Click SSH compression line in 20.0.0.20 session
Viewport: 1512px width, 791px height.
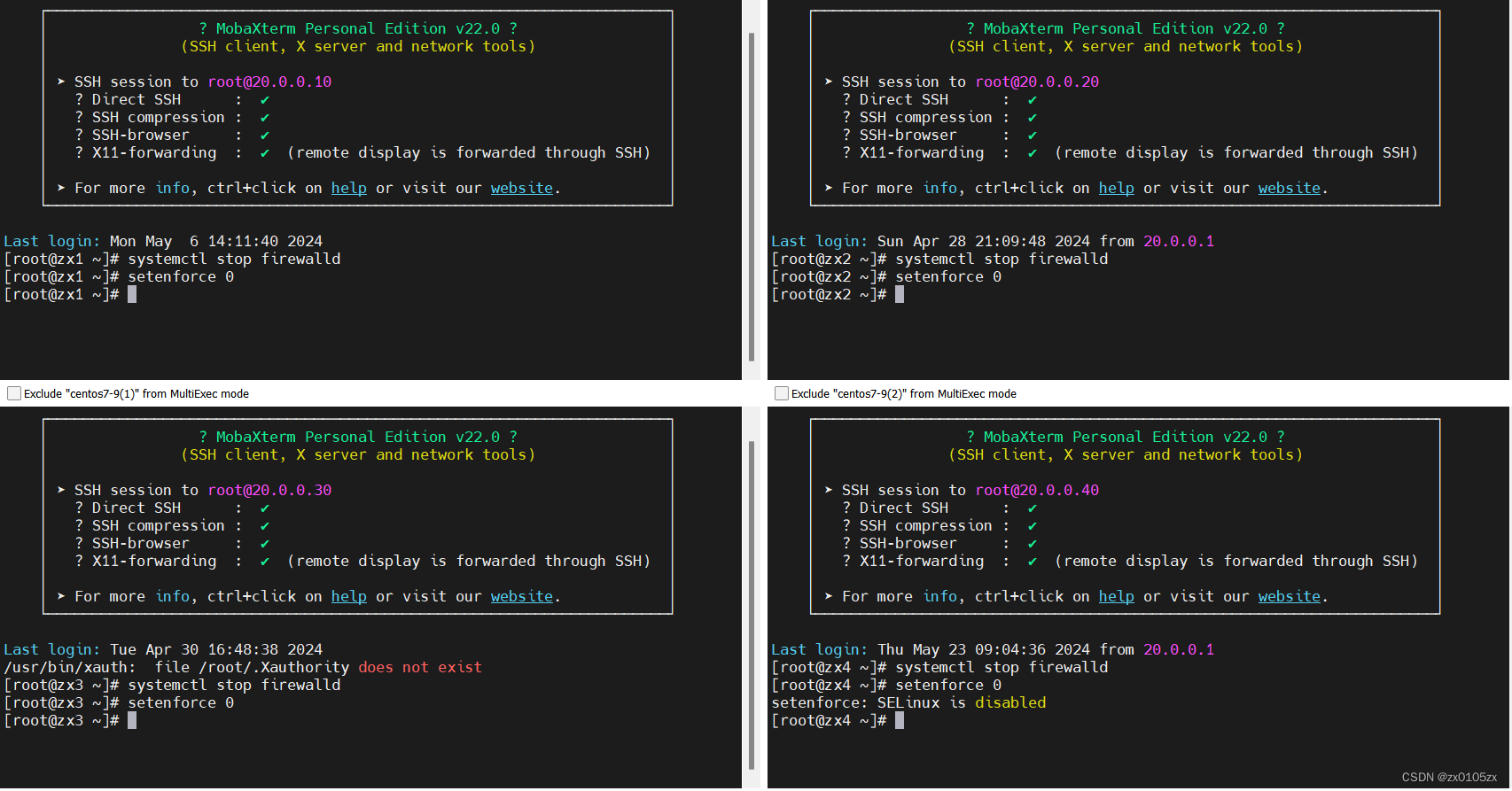click(x=939, y=118)
